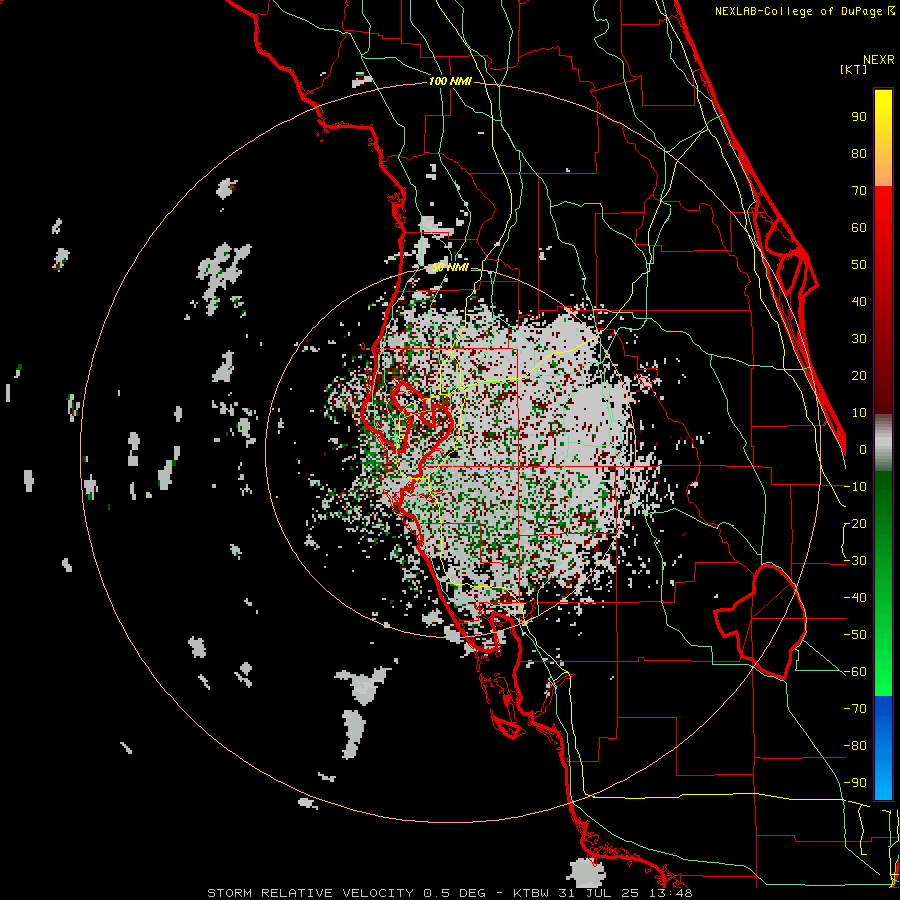Select the positive 70 value on velocity scale

pyautogui.click(x=859, y=191)
